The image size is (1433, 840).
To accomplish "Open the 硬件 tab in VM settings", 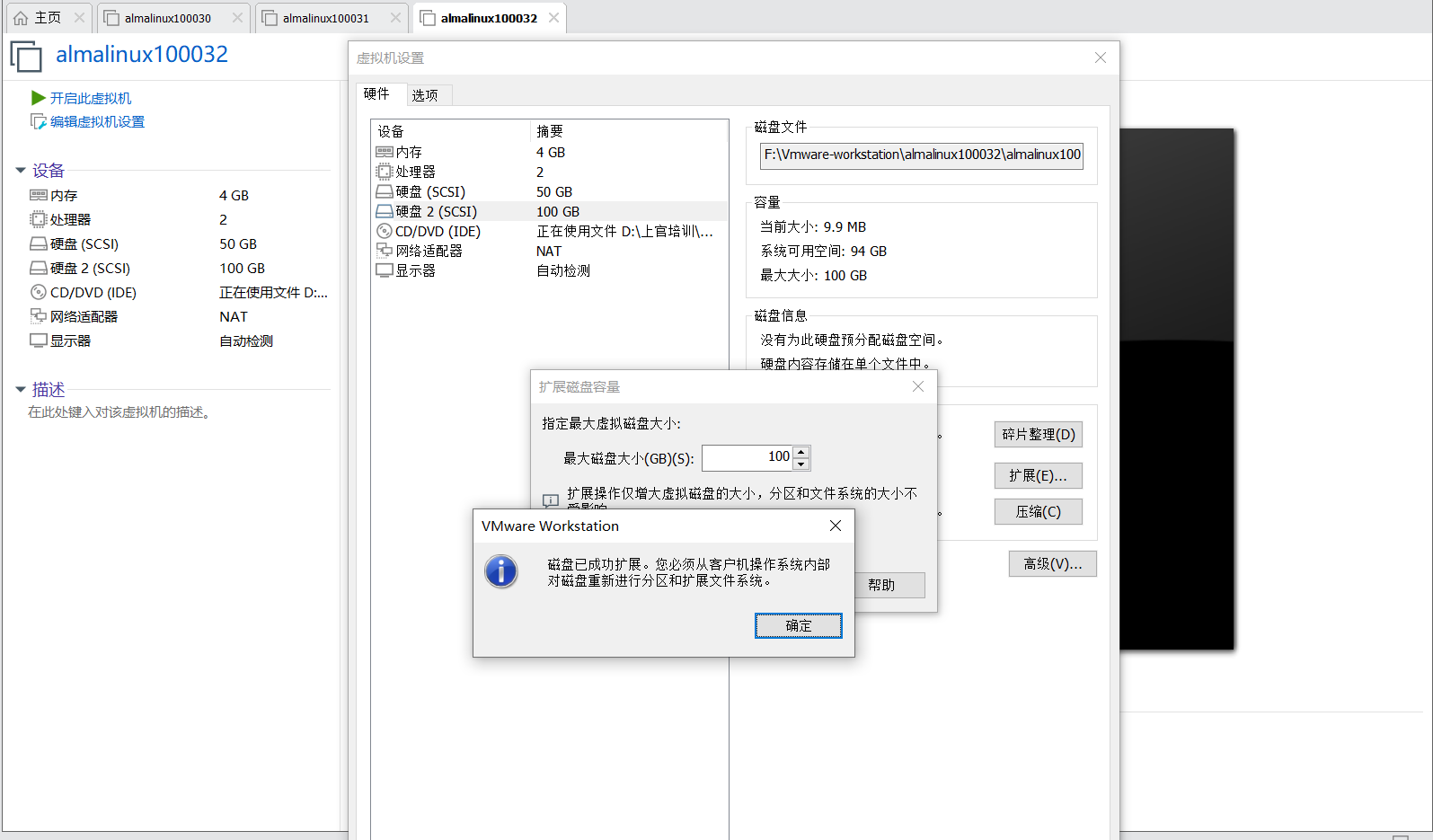I will coord(376,93).
